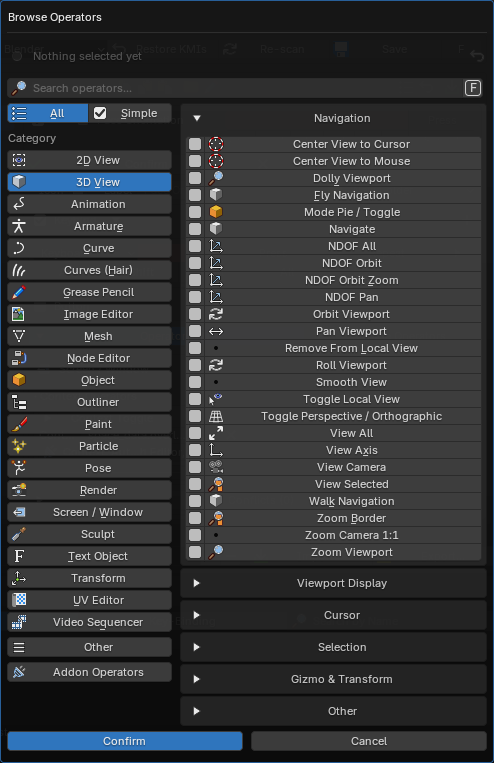Select the View Axis row
494x763 pixels.
pyautogui.click(x=343, y=450)
